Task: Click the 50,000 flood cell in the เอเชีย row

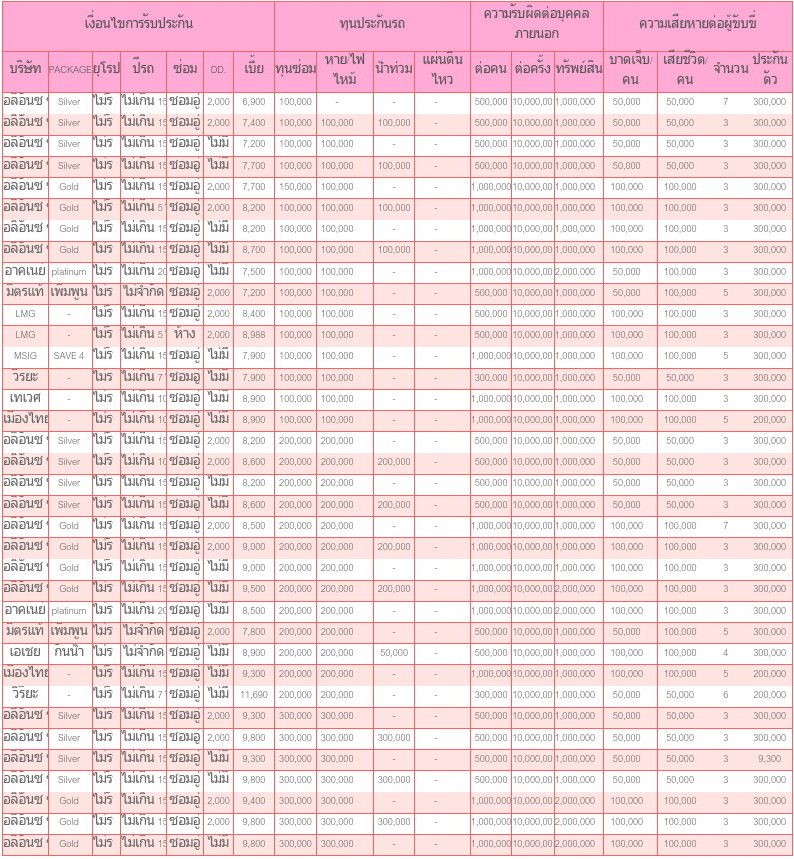Action: [x=394, y=653]
